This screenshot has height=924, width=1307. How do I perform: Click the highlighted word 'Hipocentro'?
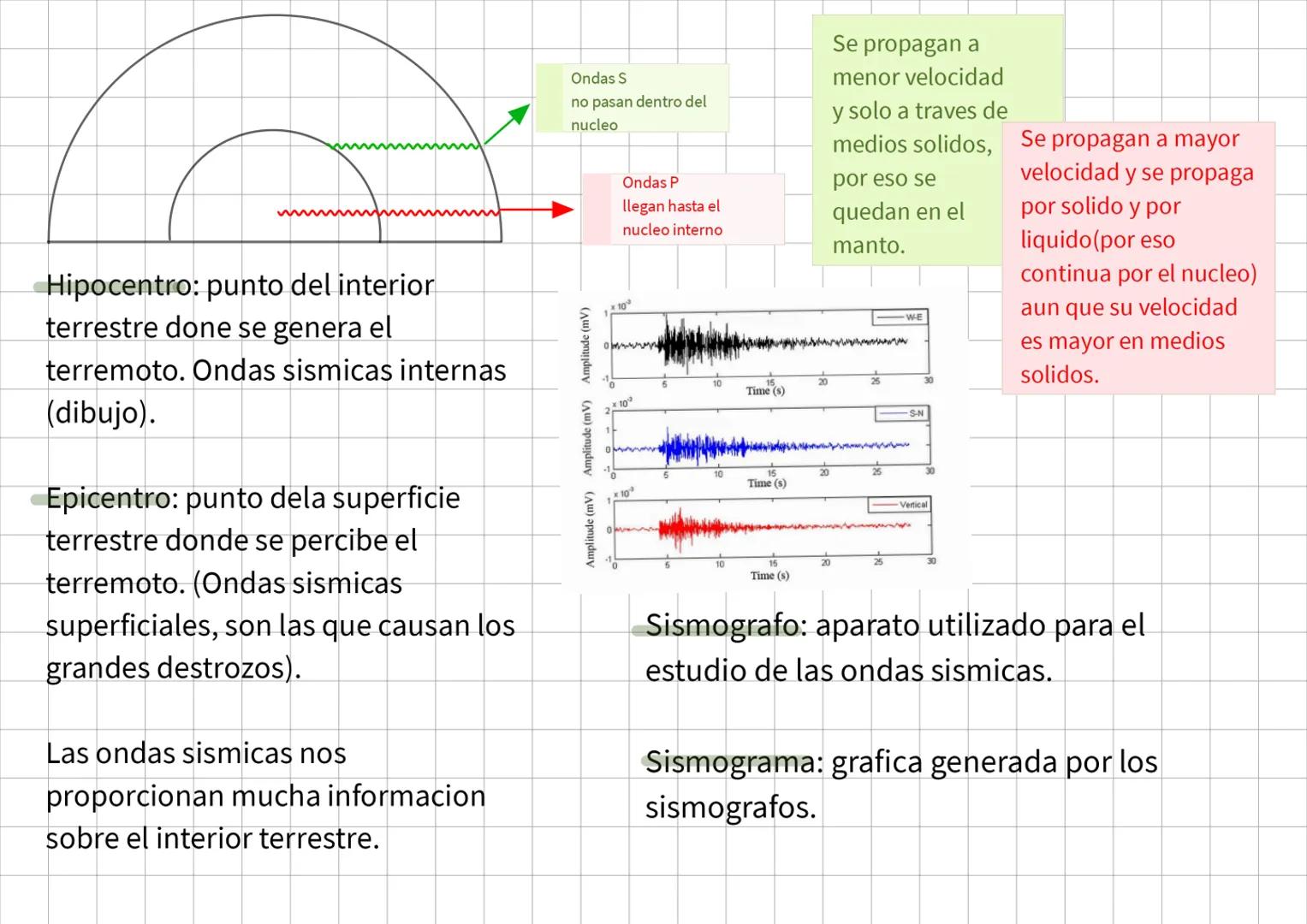tap(120, 286)
